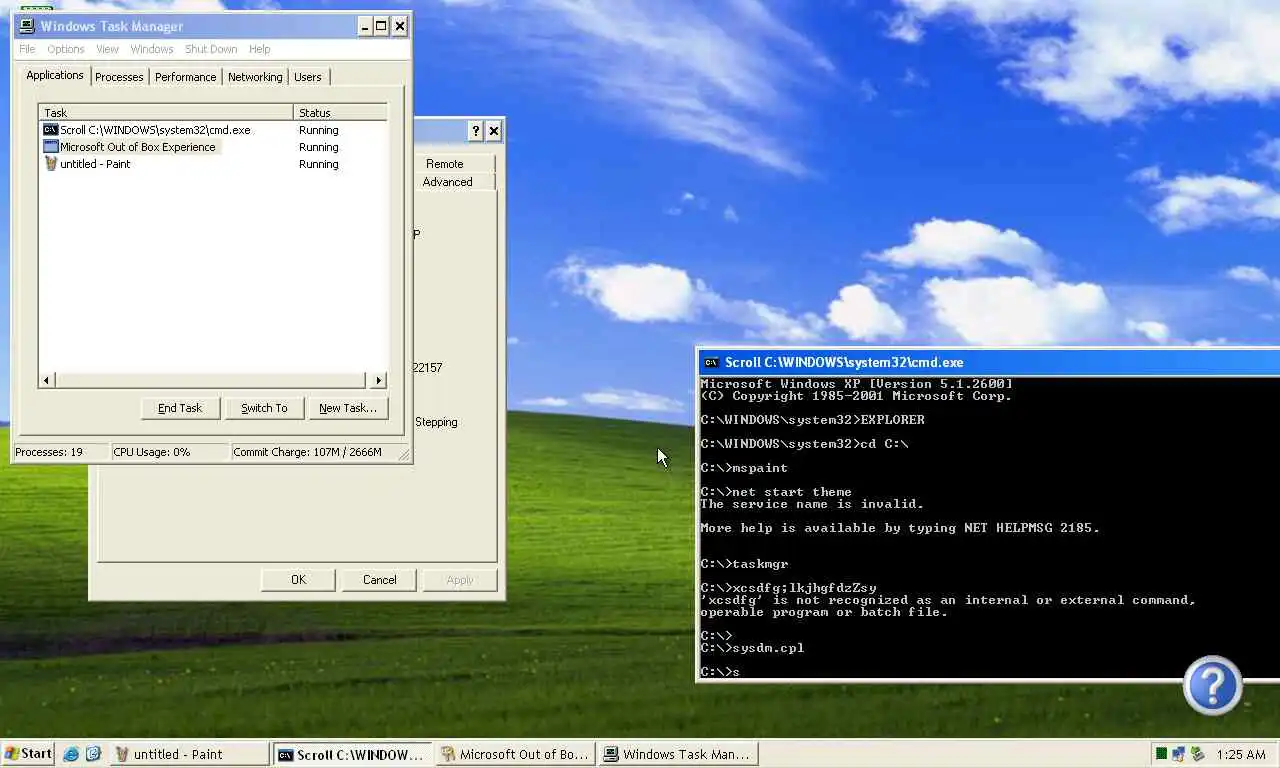
Task: Click the task list right scroll arrow
Action: (x=379, y=380)
